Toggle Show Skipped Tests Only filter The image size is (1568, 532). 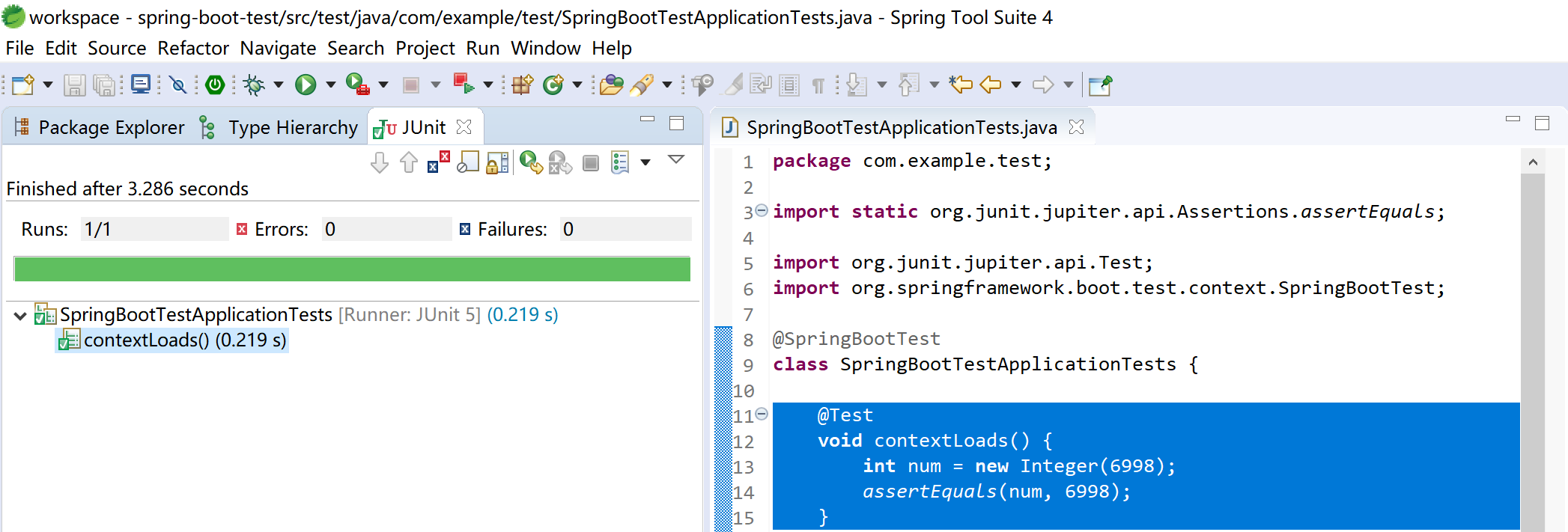click(468, 162)
